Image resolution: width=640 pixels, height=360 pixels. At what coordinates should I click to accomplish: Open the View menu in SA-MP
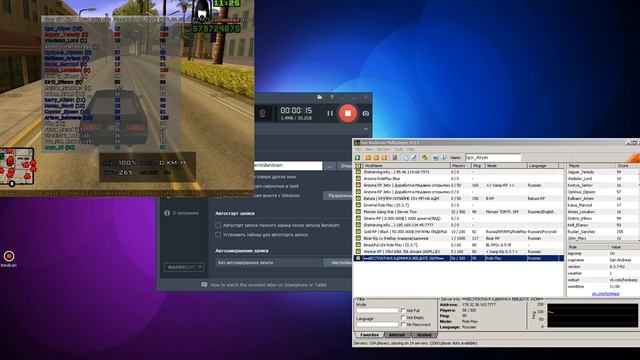(369, 149)
